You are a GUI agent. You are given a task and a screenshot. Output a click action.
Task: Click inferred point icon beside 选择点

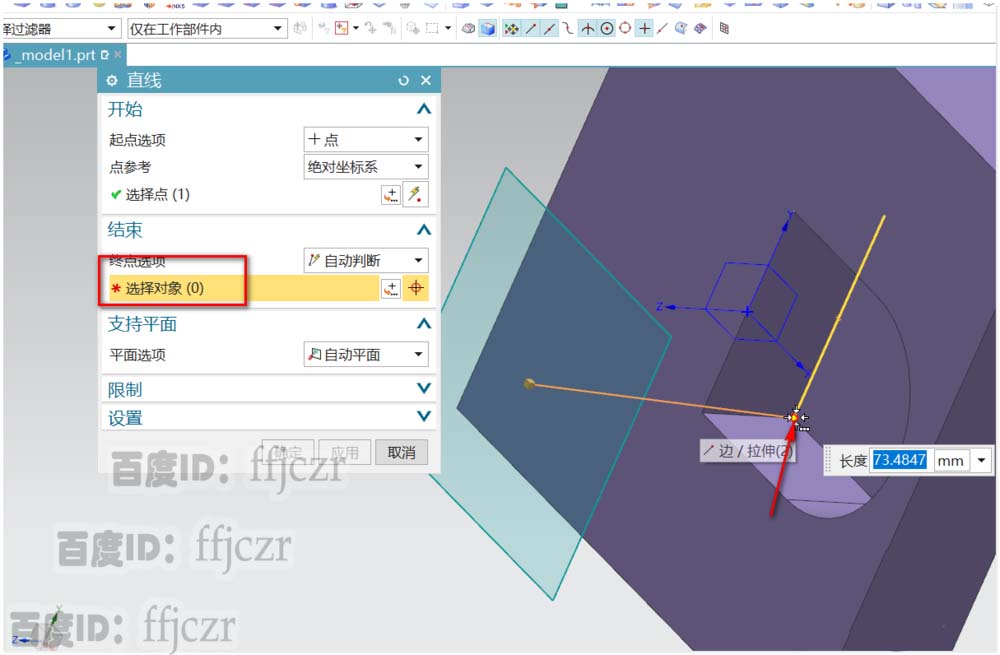(x=416, y=195)
